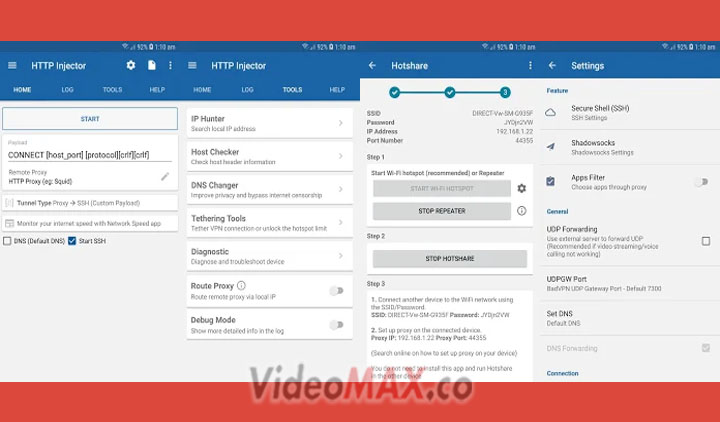
Task: Click the START button
Action: 90,119
